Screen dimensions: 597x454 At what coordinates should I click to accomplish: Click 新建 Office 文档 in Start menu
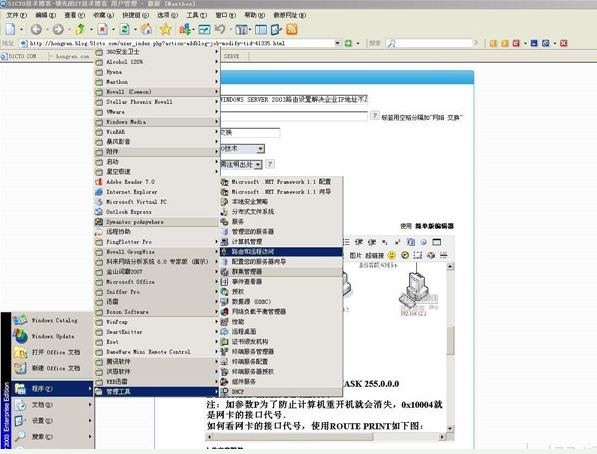coord(53,368)
